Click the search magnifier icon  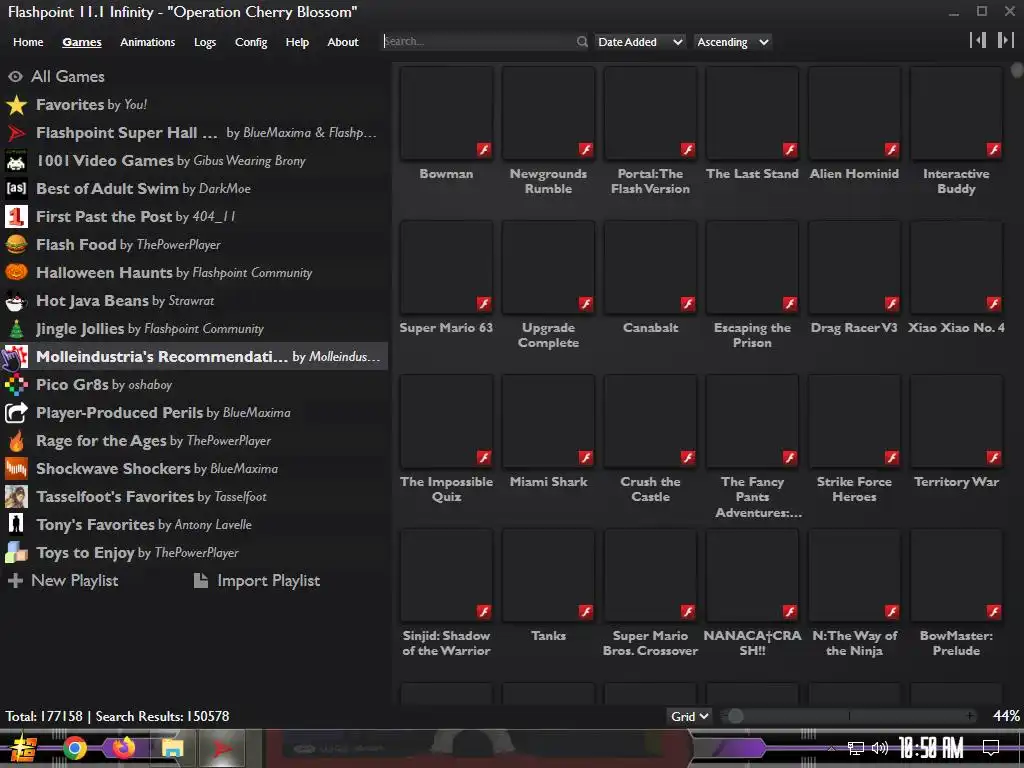(x=582, y=42)
